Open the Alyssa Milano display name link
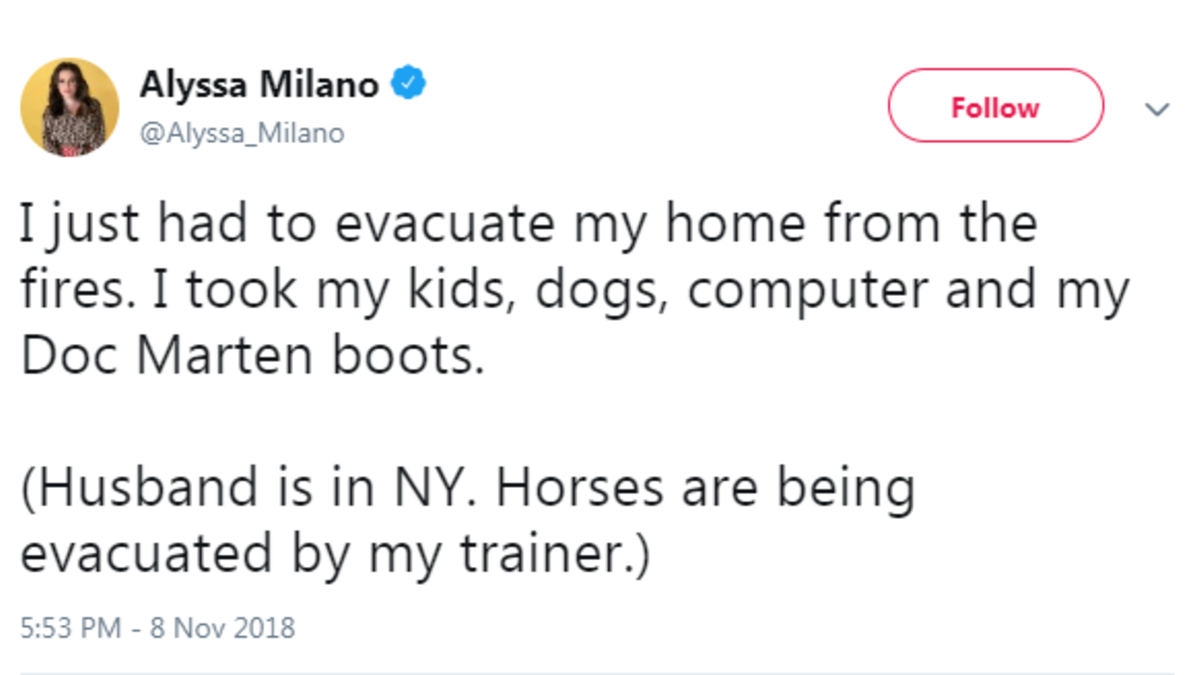1200x675 pixels. tap(258, 86)
